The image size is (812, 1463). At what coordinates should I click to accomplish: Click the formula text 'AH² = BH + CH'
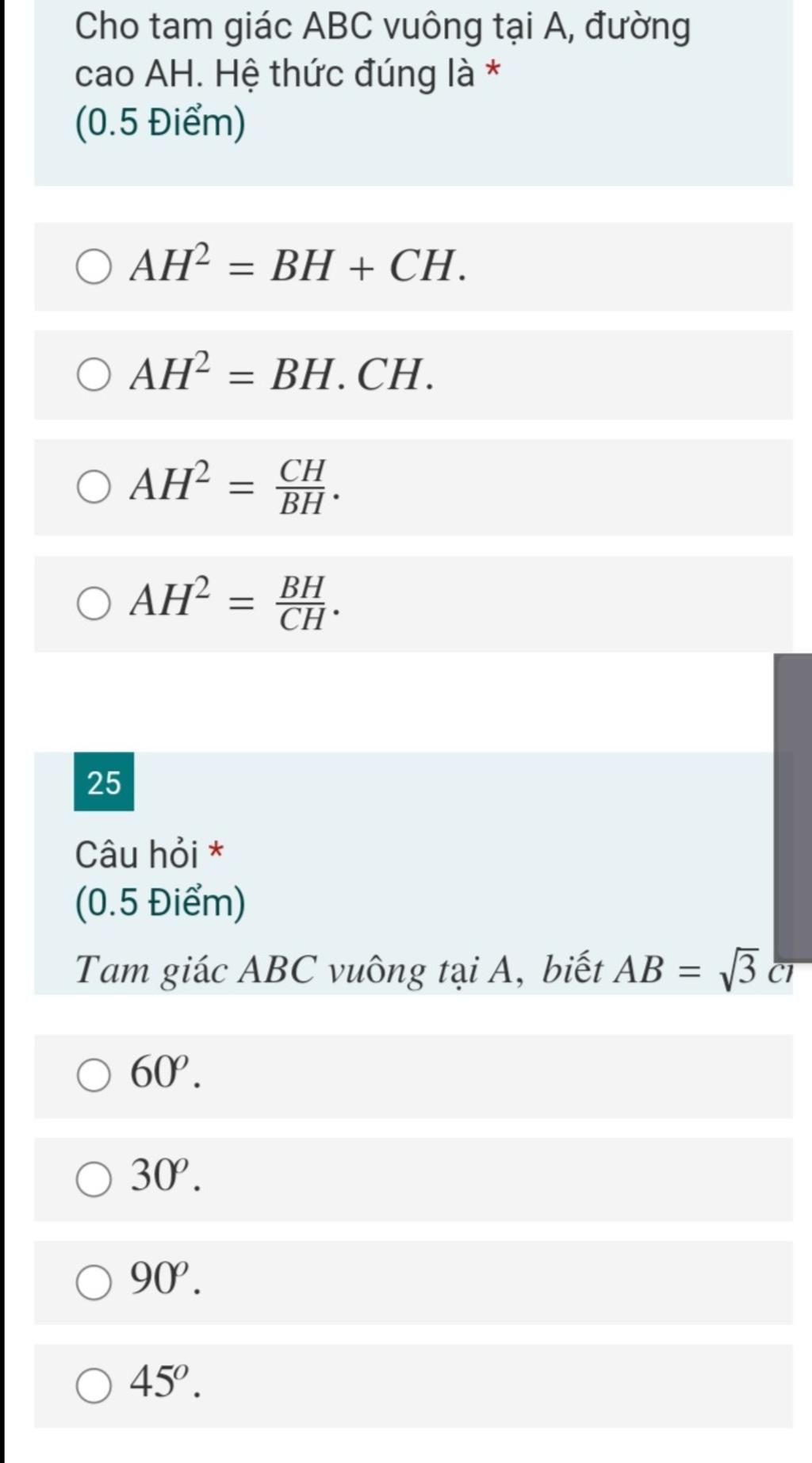click(x=298, y=265)
